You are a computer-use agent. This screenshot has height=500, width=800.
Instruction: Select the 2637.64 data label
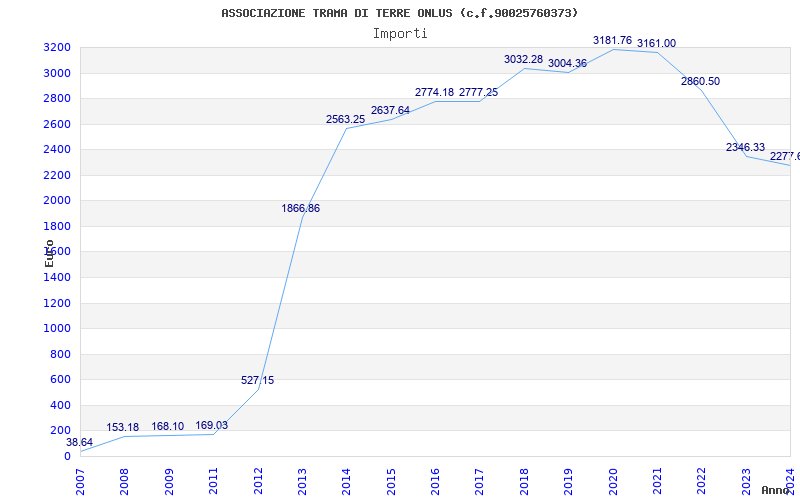tap(390, 110)
